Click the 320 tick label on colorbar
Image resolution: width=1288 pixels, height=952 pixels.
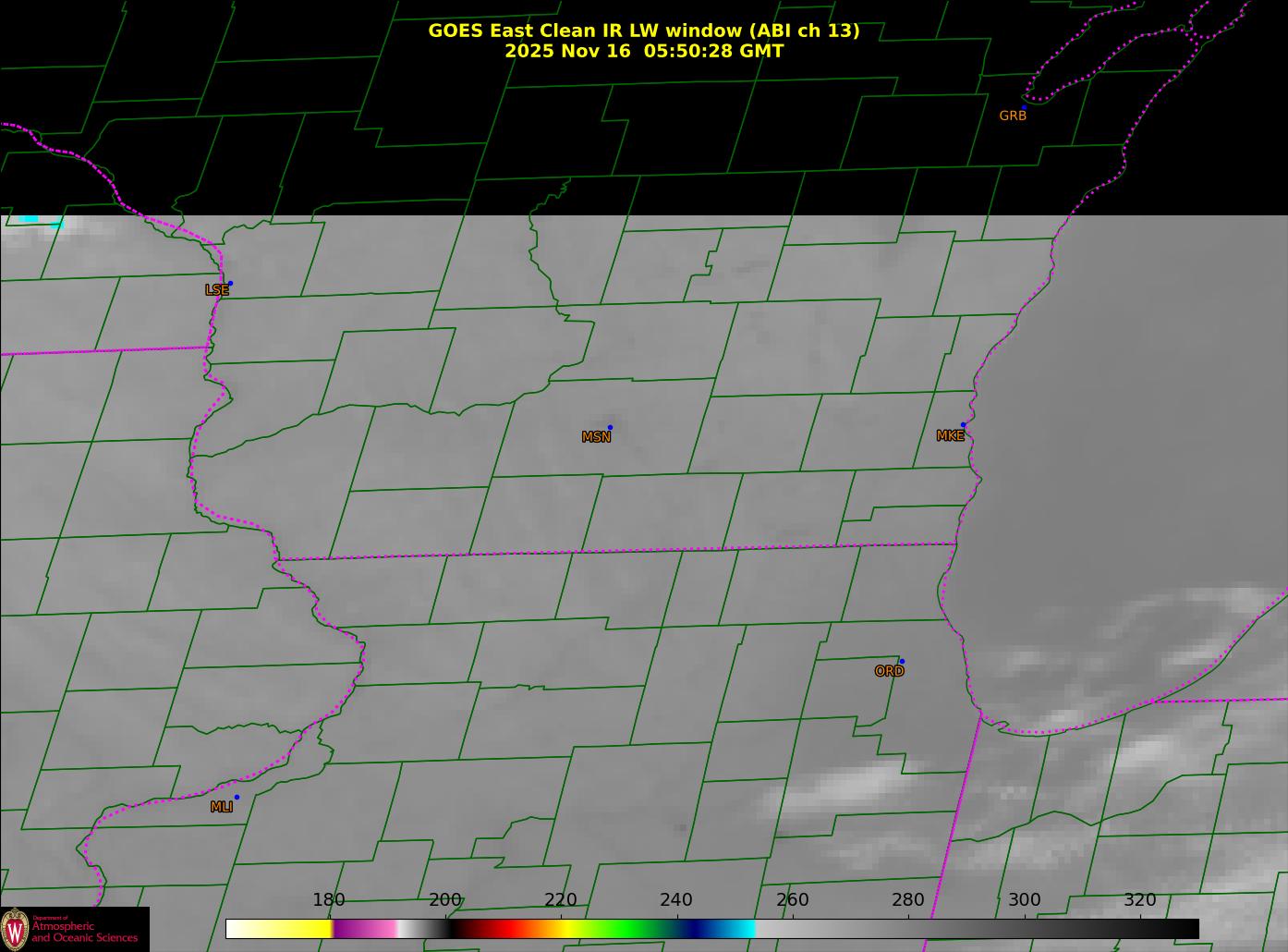pos(1139,900)
